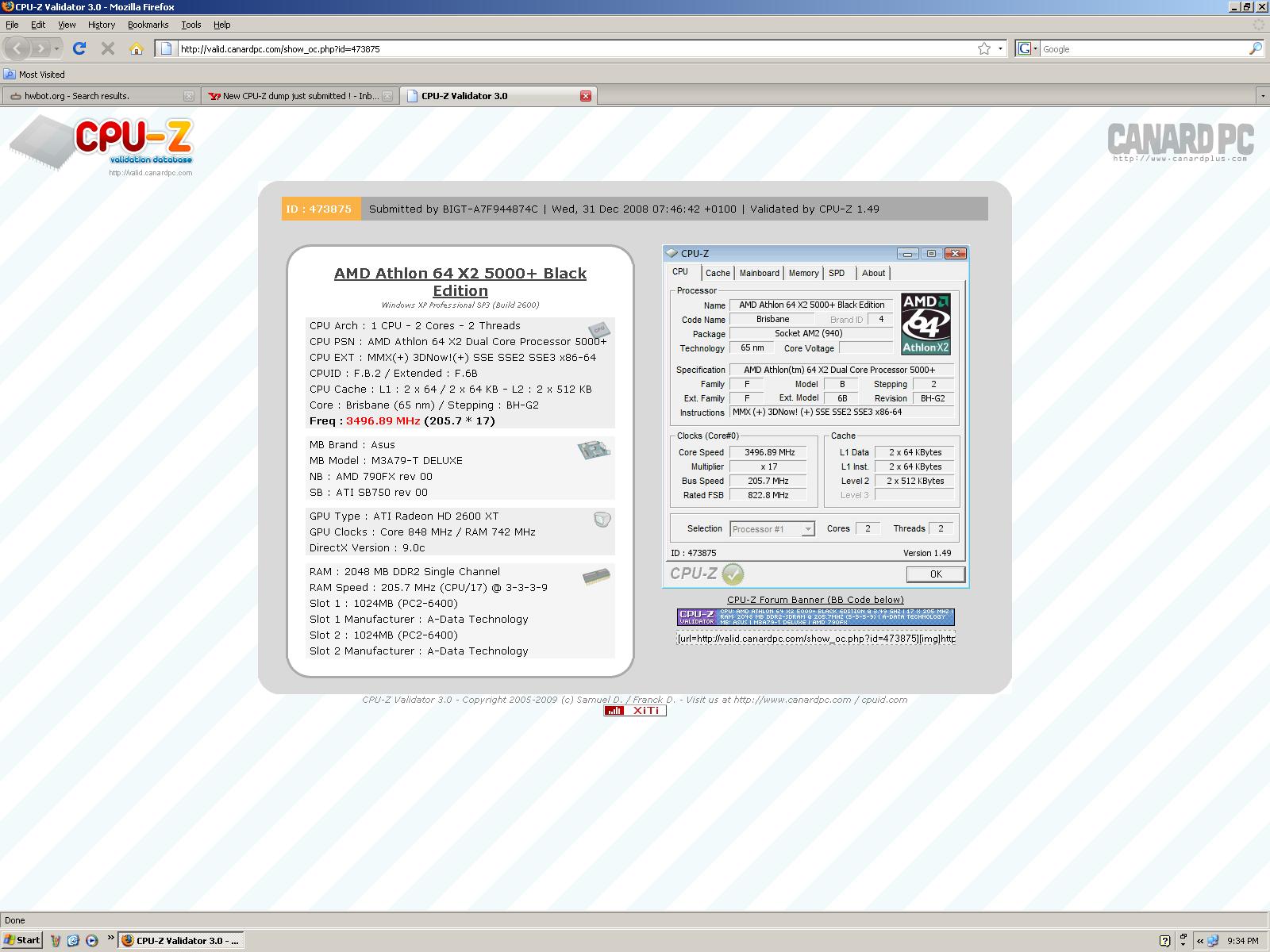Click the CPU chip icon in the specs panel

coord(599,329)
